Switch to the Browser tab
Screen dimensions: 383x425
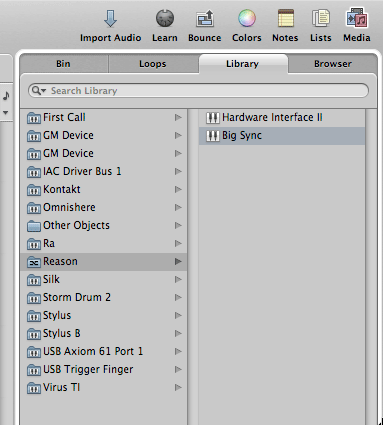pyautogui.click(x=333, y=64)
